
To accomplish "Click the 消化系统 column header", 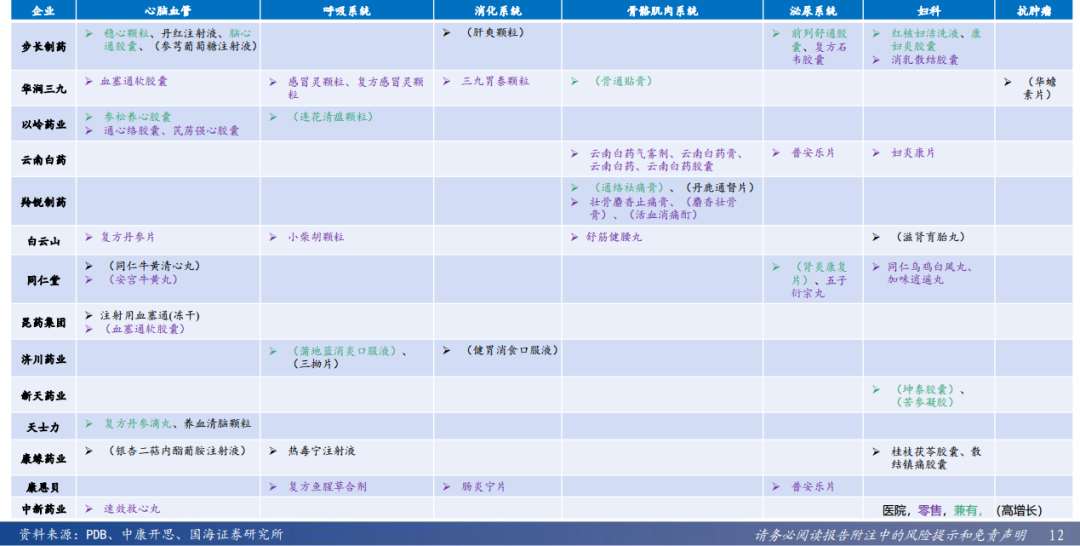I will (x=497, y=10).
